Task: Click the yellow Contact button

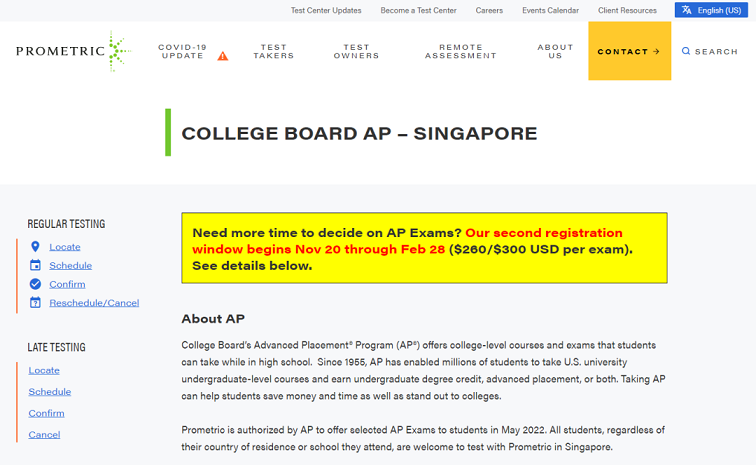Action: click(x=630, y=51)
